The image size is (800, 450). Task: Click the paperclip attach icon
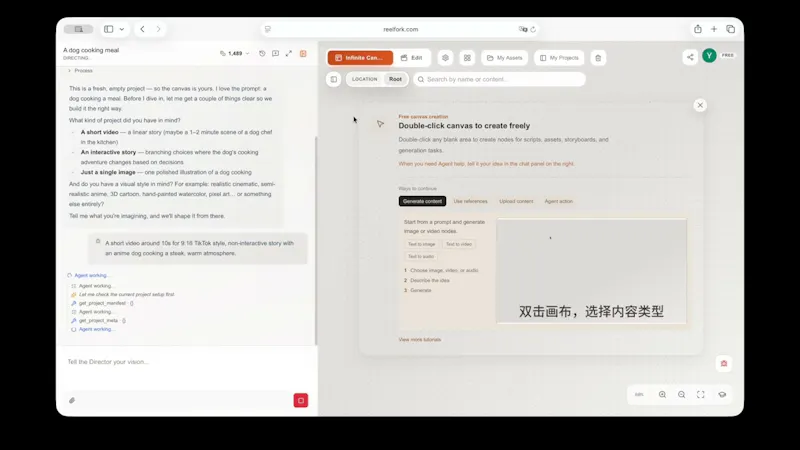tap(72, 401)
